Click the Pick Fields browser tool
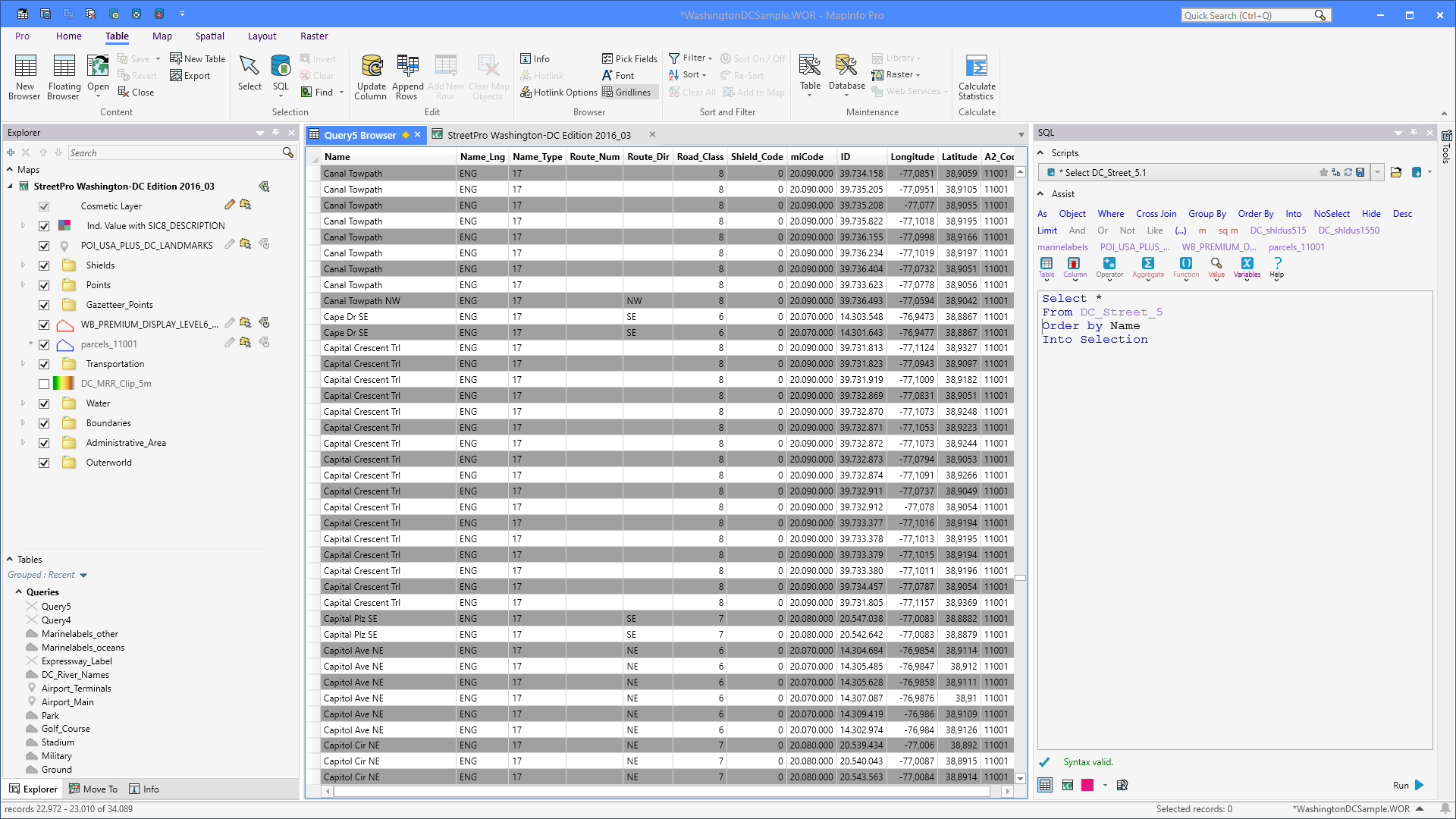 pos(630,58)
